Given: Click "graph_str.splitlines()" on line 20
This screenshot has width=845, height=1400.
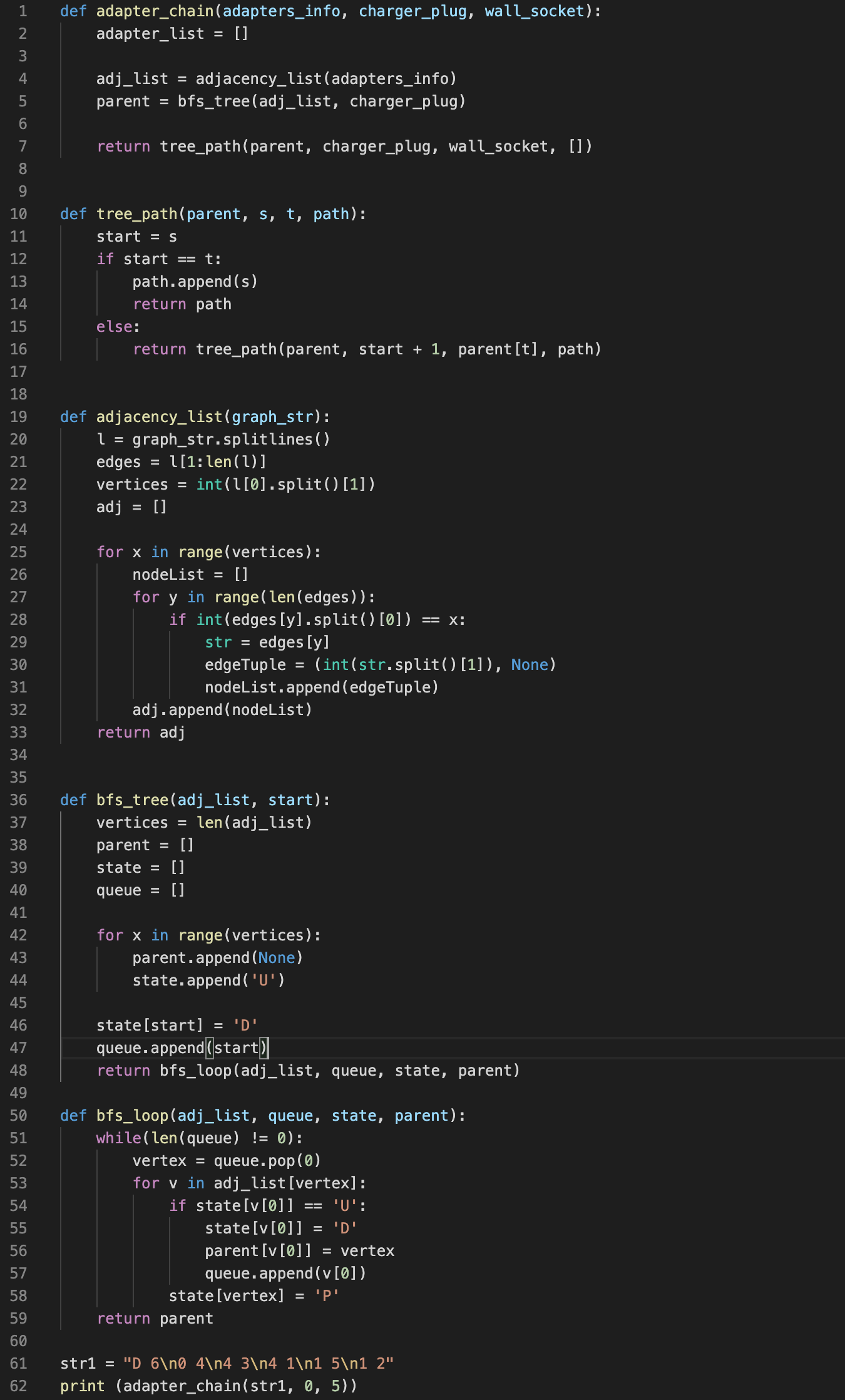Looking at the screenshot, I should (x=232, y=440).
